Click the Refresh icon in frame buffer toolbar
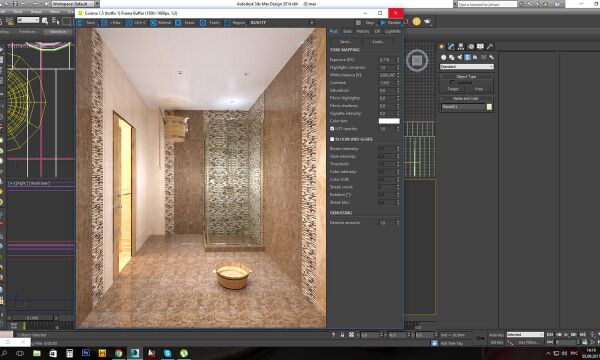Viewport: 600px width, 360px height. point(153,23)
